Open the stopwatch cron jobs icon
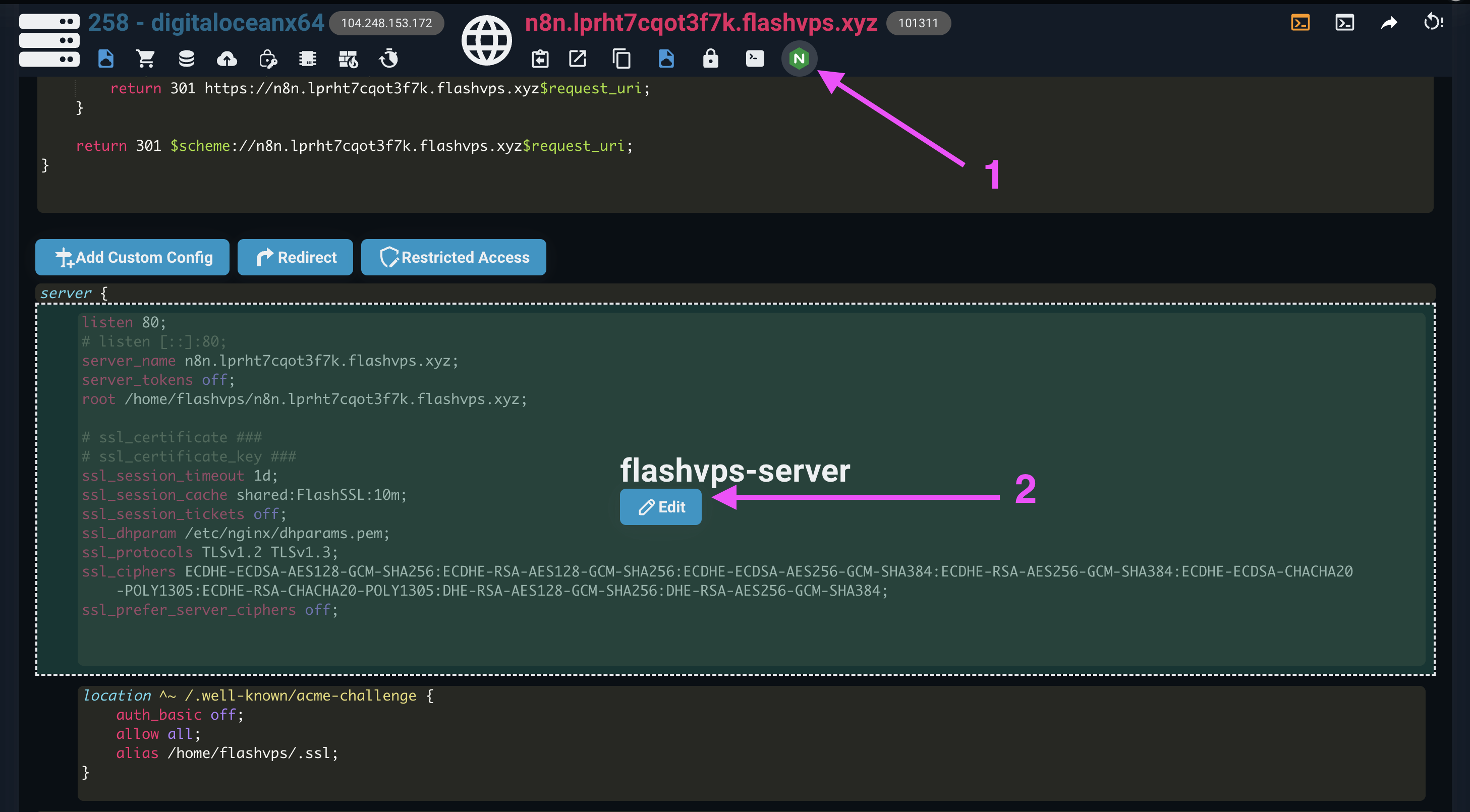1470x812 pixels. pyautogui.click(x=389, y=58)
